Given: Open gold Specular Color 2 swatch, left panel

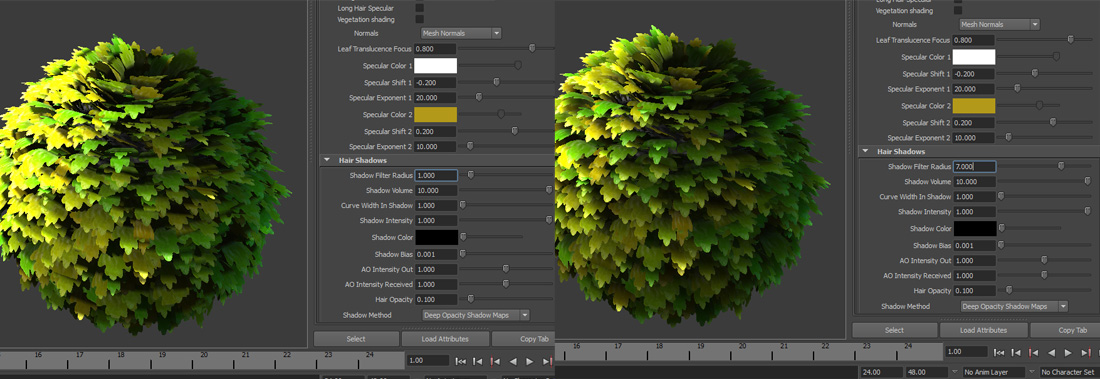Looking at the screenshot, I should tap(436, 114).
